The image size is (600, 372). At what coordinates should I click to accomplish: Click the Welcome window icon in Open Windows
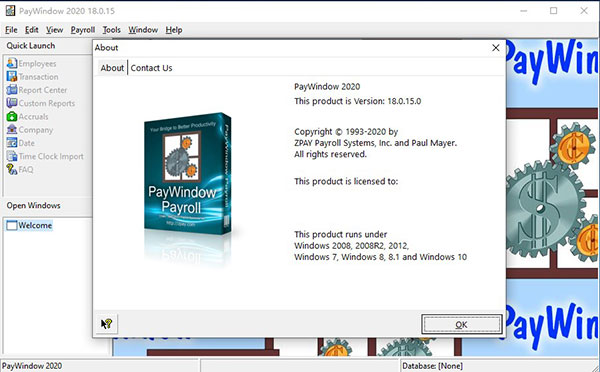[x=11, y=225]
